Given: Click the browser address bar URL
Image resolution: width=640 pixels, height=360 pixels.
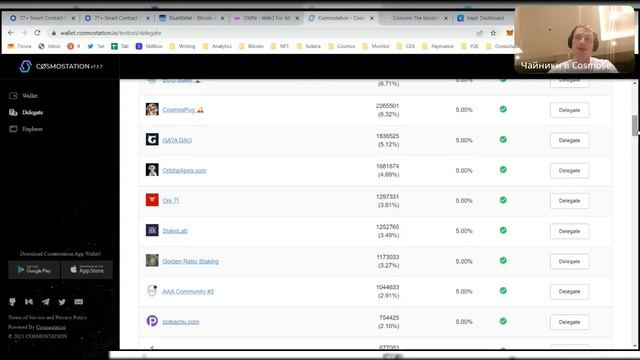Looking at the screenshot, I should coord(111,33).
